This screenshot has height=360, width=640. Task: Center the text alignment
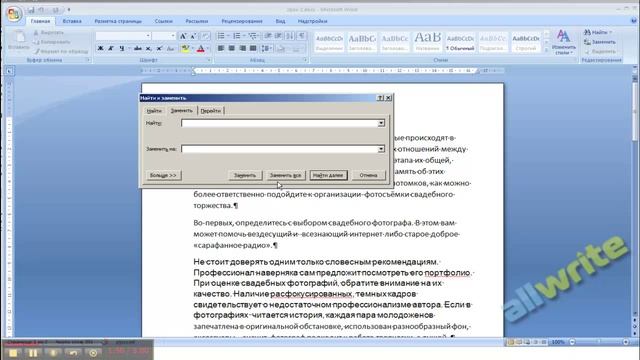tap(231, 49)
